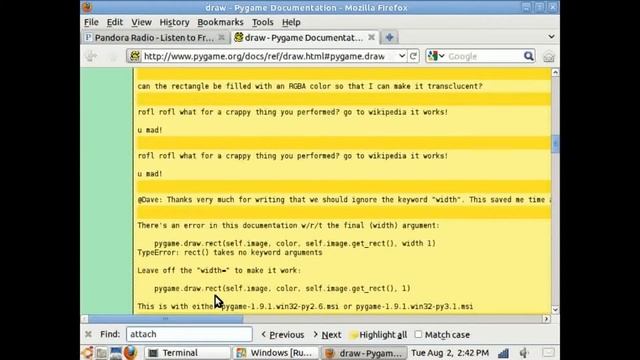640x360 pixels.
Task: Open a new tab with plus button
Action: pyautogui.click(x=389, y=37)
